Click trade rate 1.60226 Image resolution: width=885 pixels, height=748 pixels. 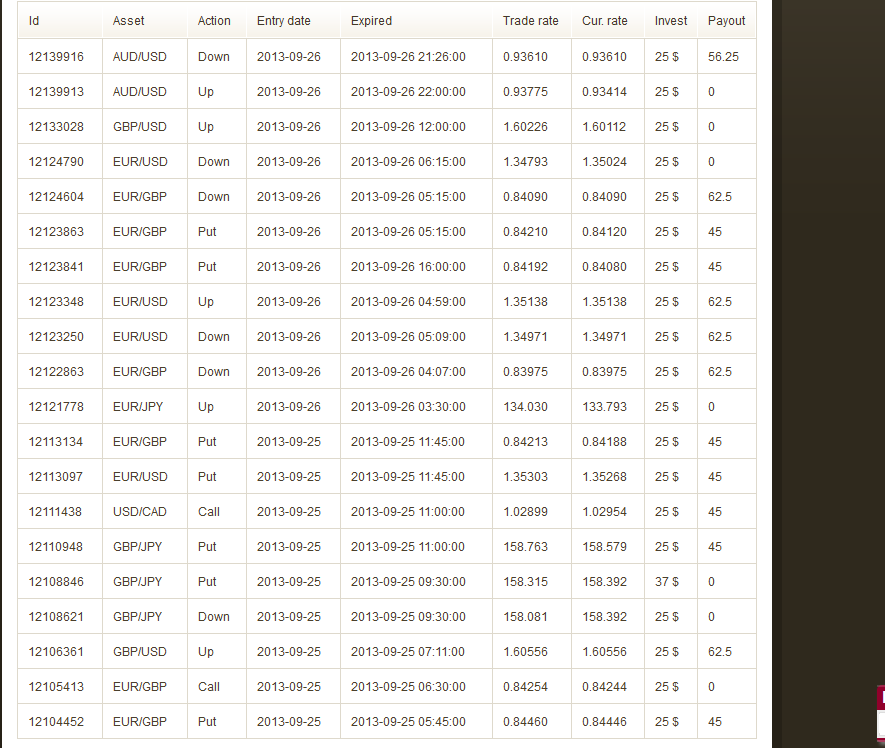click(x=525, y=126)
